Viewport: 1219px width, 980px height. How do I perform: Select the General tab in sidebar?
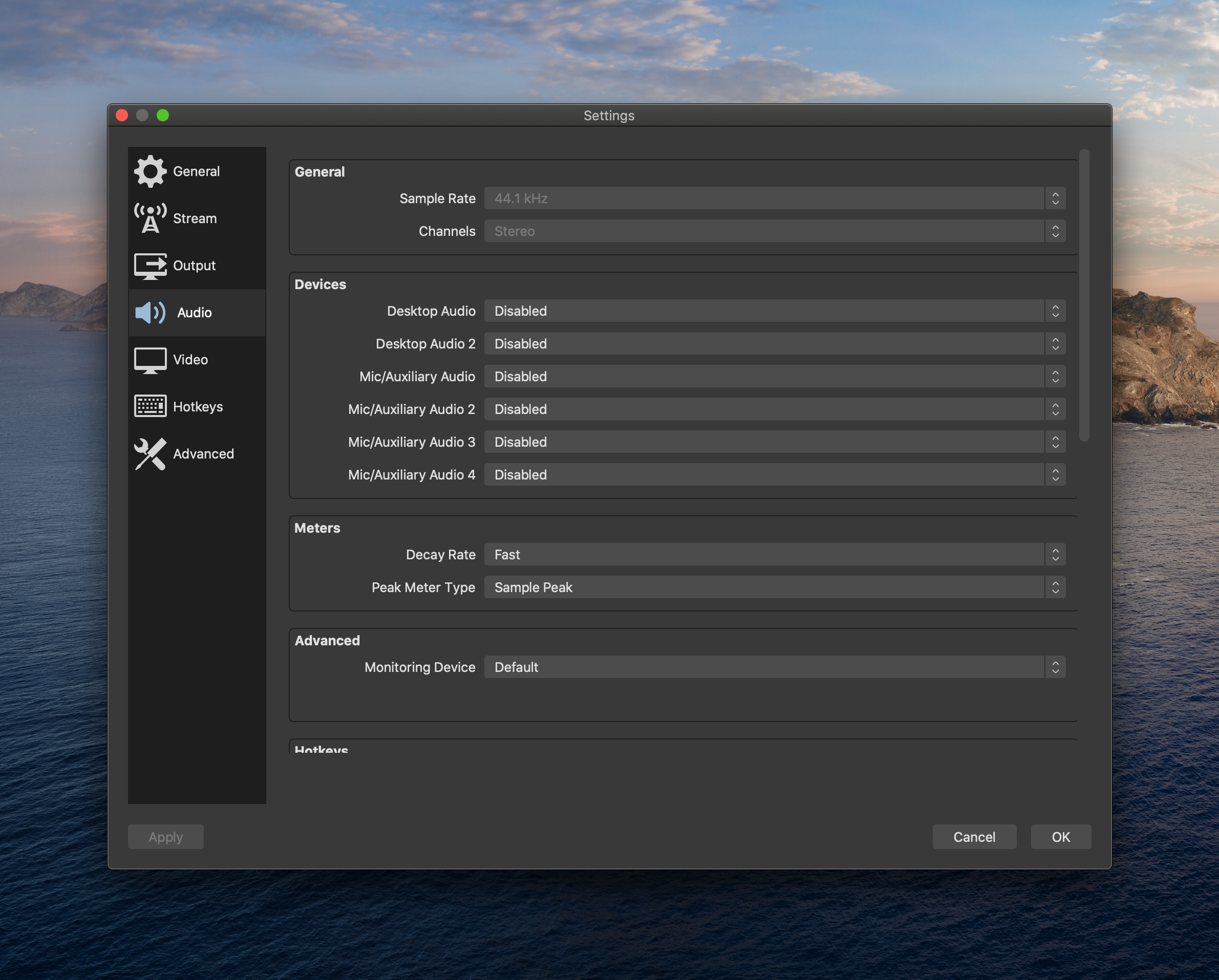(x=197, y=171)
